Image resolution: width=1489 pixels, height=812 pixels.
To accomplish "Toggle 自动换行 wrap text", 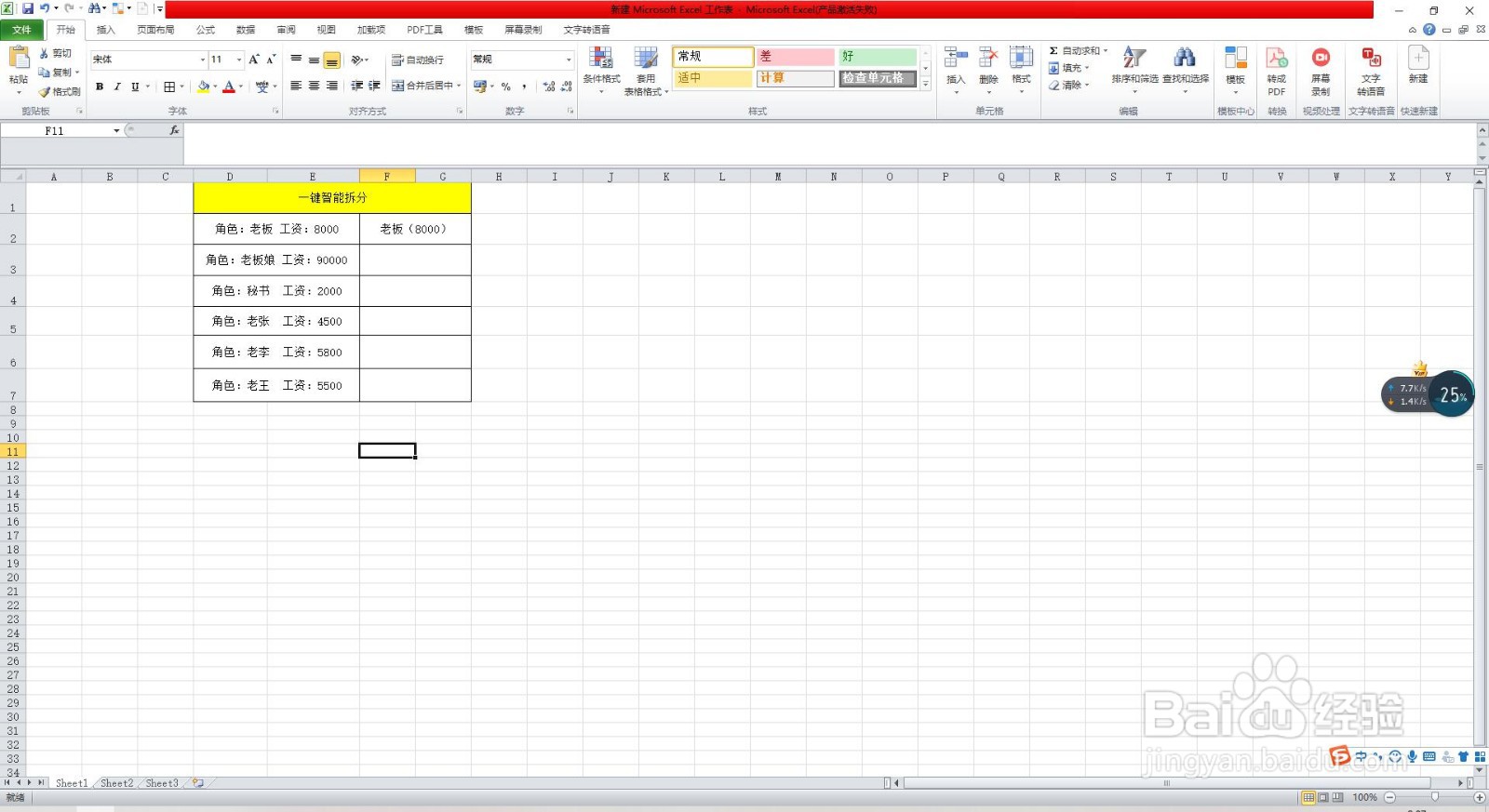I will (x=418, y=60).
